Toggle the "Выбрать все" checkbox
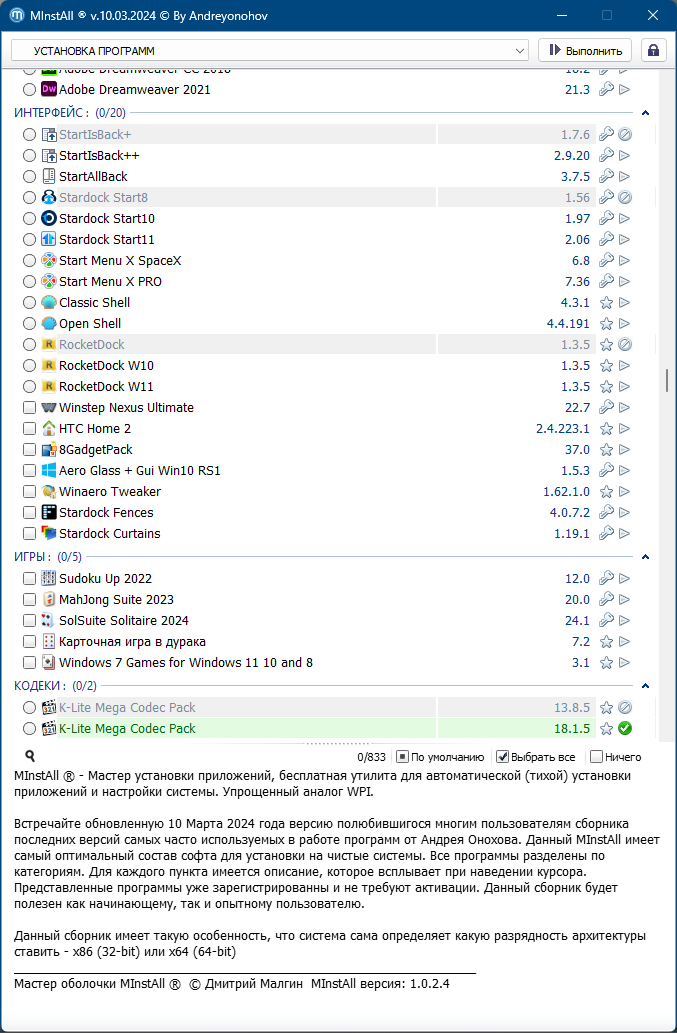The height and width of the screenshot is (1033, 677). tap(503, 757)
